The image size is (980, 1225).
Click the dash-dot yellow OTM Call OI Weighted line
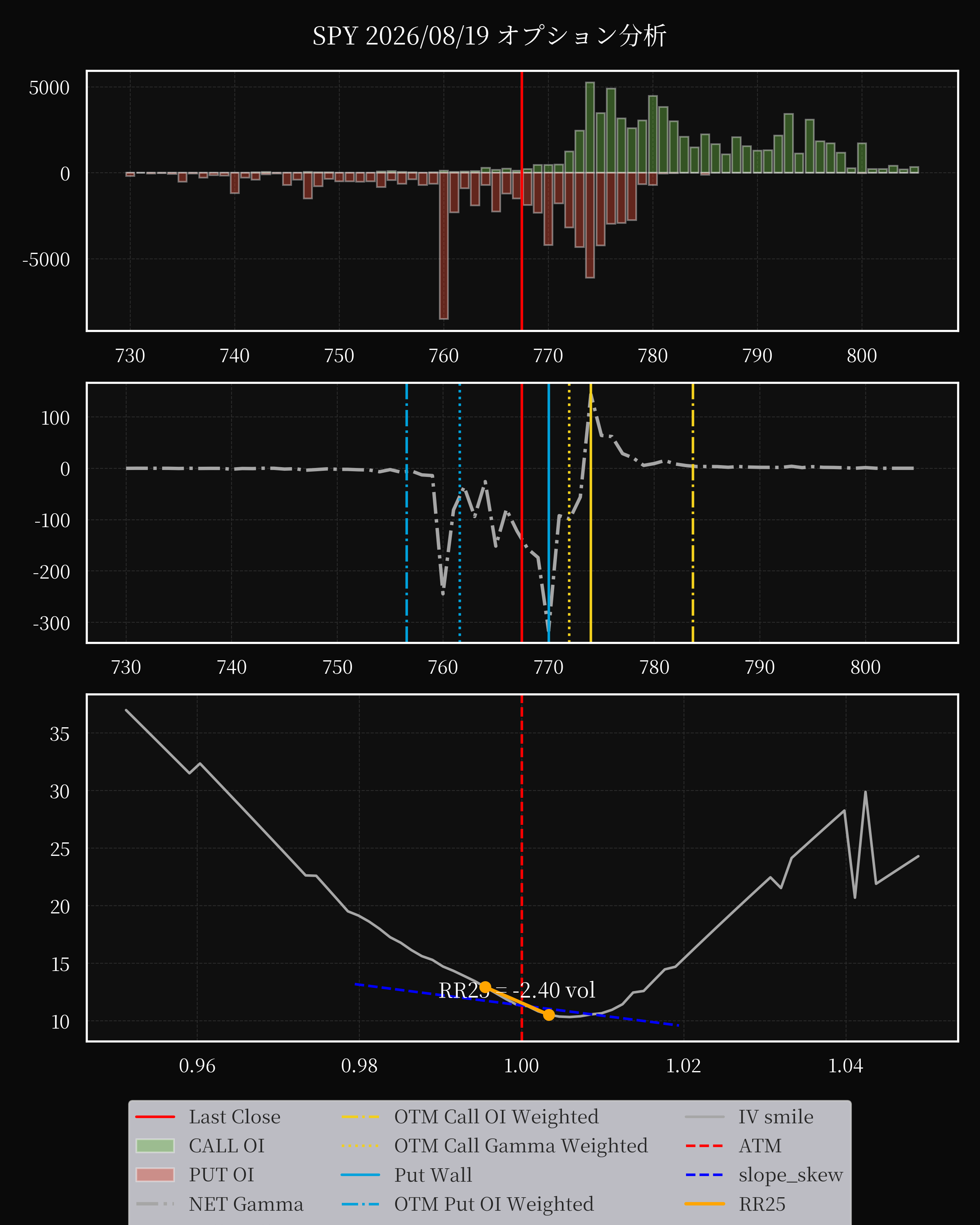693,513
